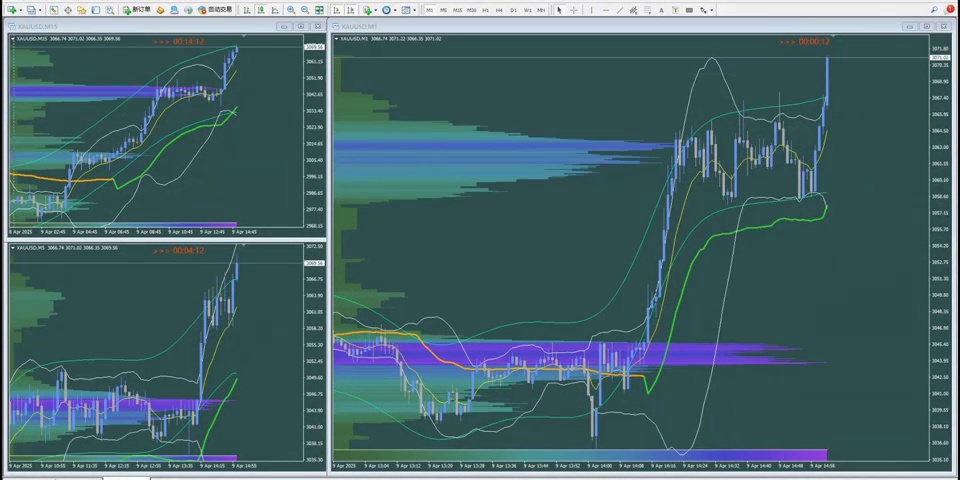Expand the indicators dropdown arrow
Image resolution: width=960 pixels, height=480 pixels.
[376, 10]
